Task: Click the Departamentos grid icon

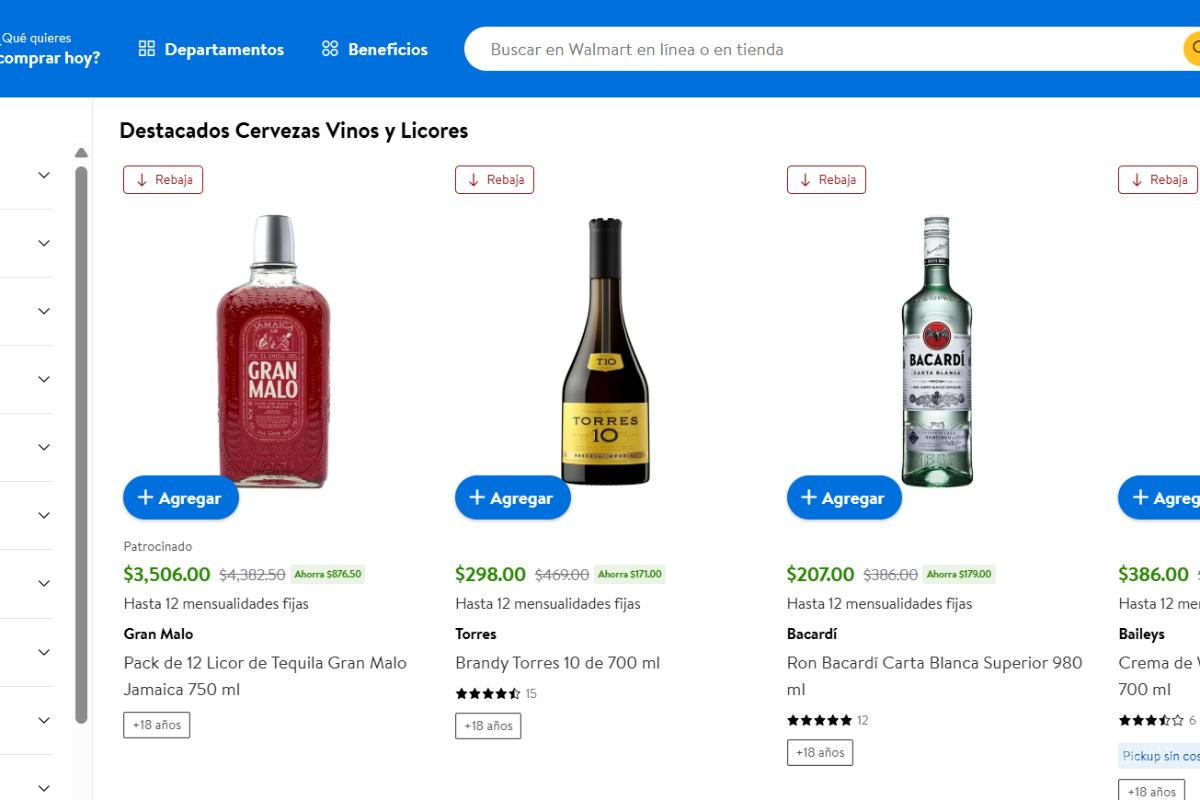Action: (x=146, y=48)
